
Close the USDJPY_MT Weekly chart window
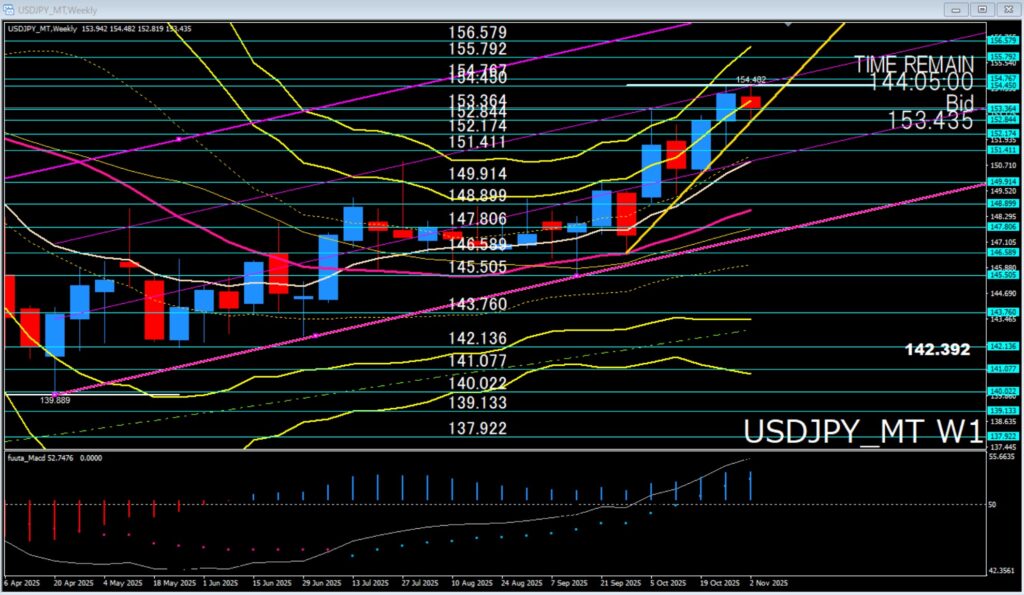coord(1008,9)
